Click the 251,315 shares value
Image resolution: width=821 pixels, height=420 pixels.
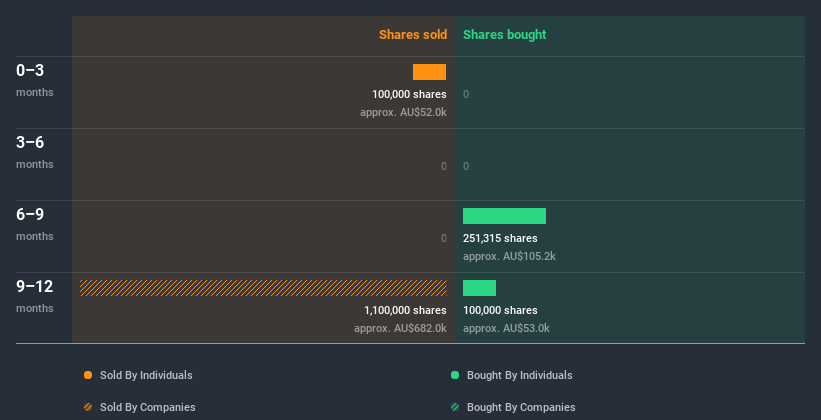point(500,238)
